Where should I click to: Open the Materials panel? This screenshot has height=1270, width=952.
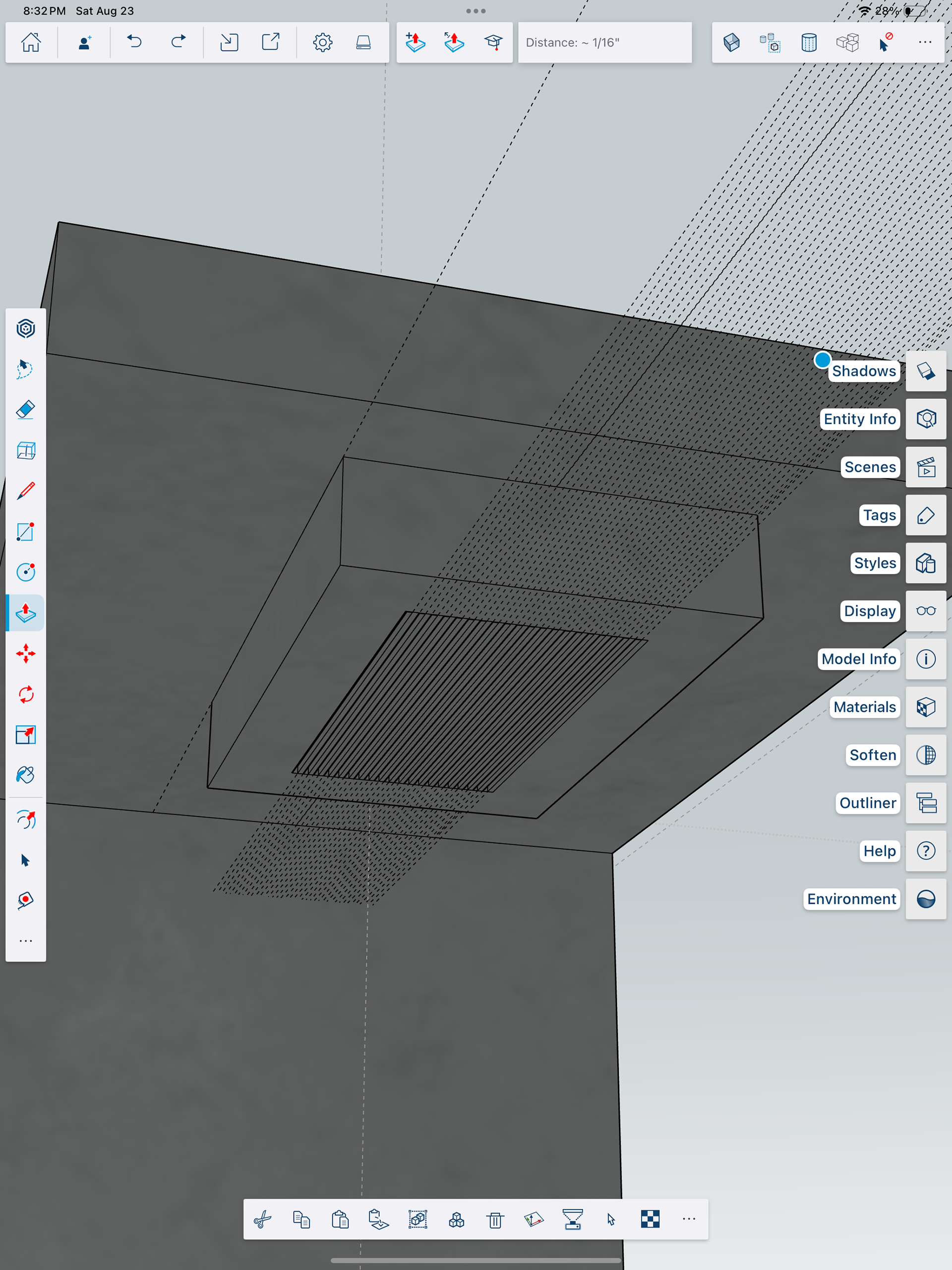click(926, 707)
